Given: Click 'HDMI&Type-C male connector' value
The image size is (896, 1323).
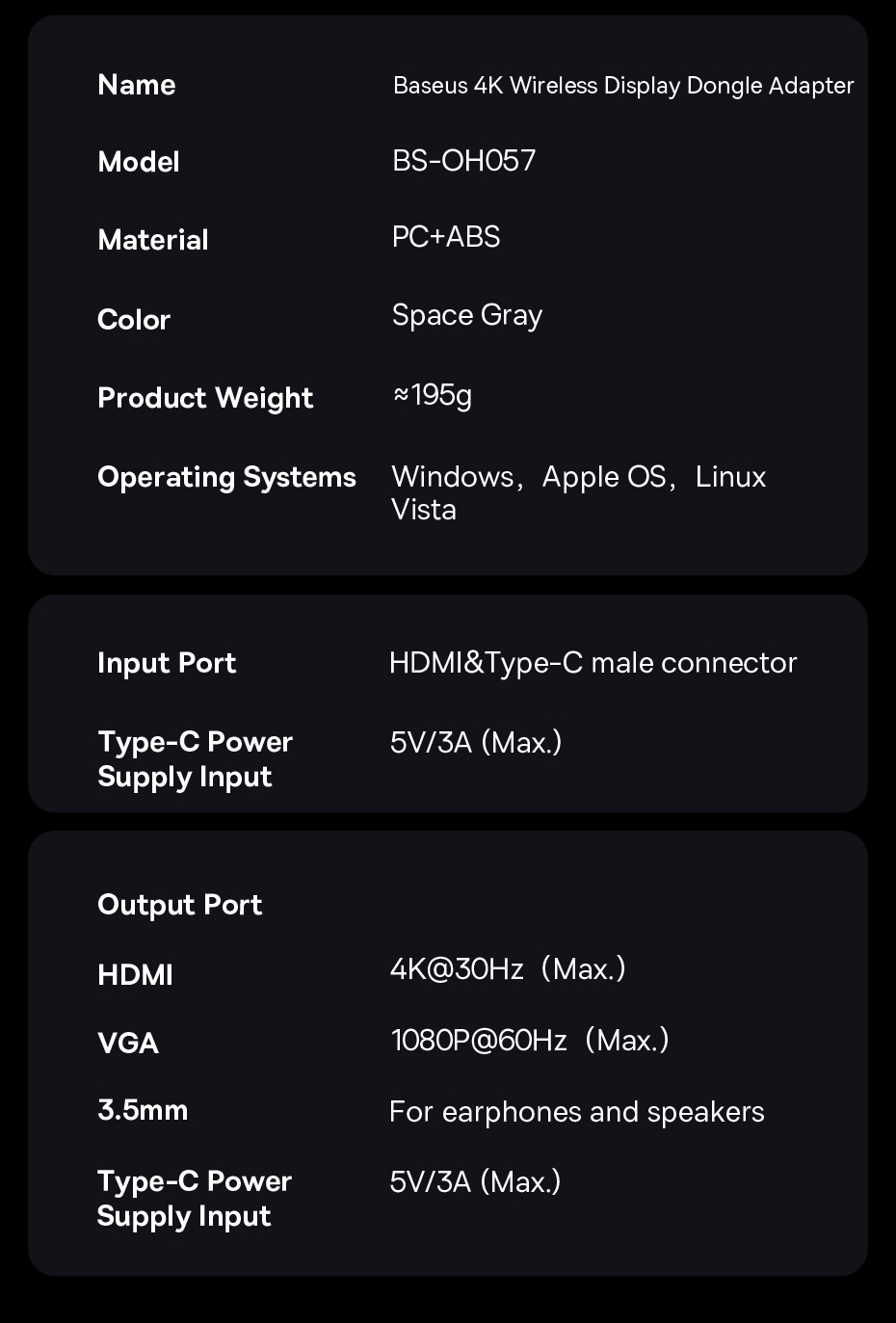Looking at the screenshot, I should tap(593, 663).
